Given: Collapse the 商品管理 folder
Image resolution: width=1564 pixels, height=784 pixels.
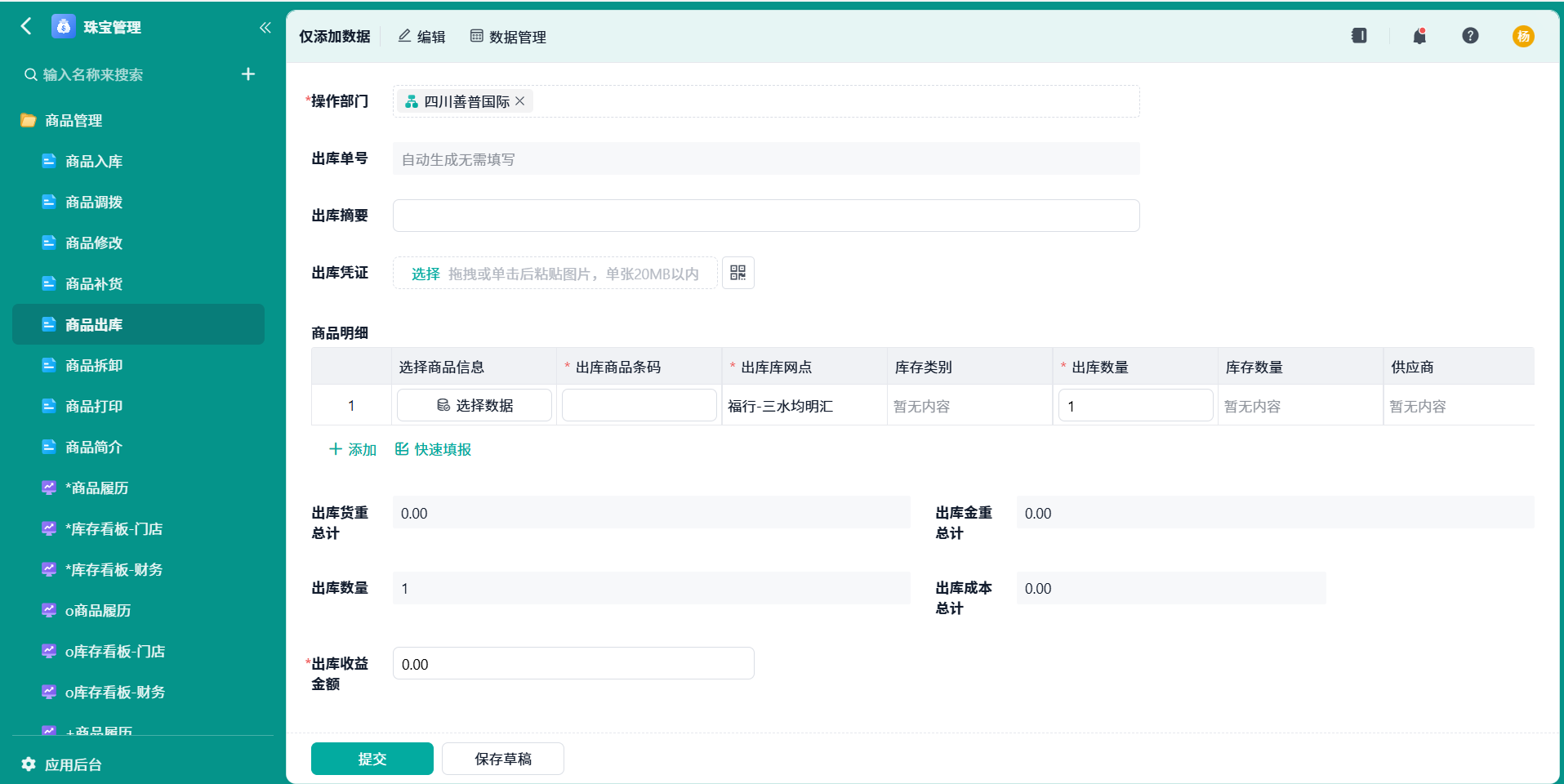Looking at the screenshot, I should pos(74,121).
